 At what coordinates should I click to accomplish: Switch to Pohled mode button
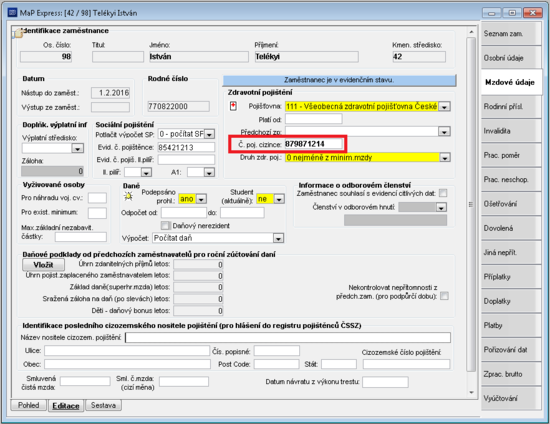(x=29, y=405)
